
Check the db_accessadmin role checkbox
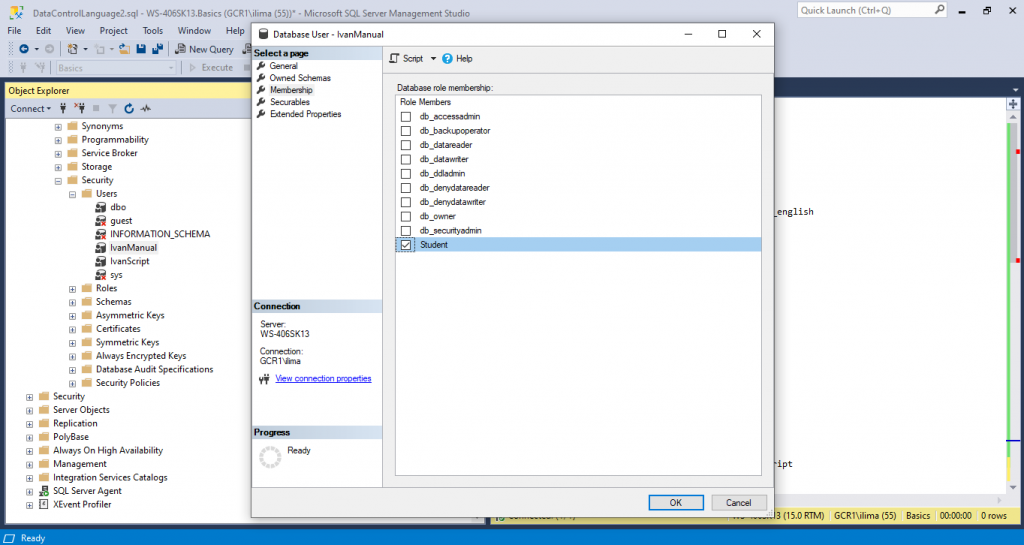tap(406, 117)
